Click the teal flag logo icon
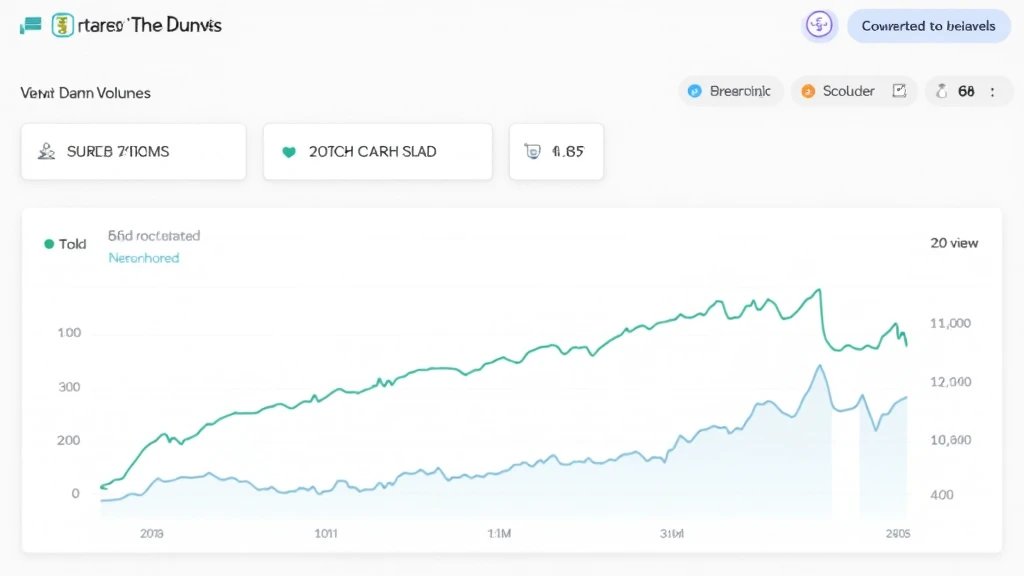Viewport: 1024px width, 576px height. (x=31, y=25)
